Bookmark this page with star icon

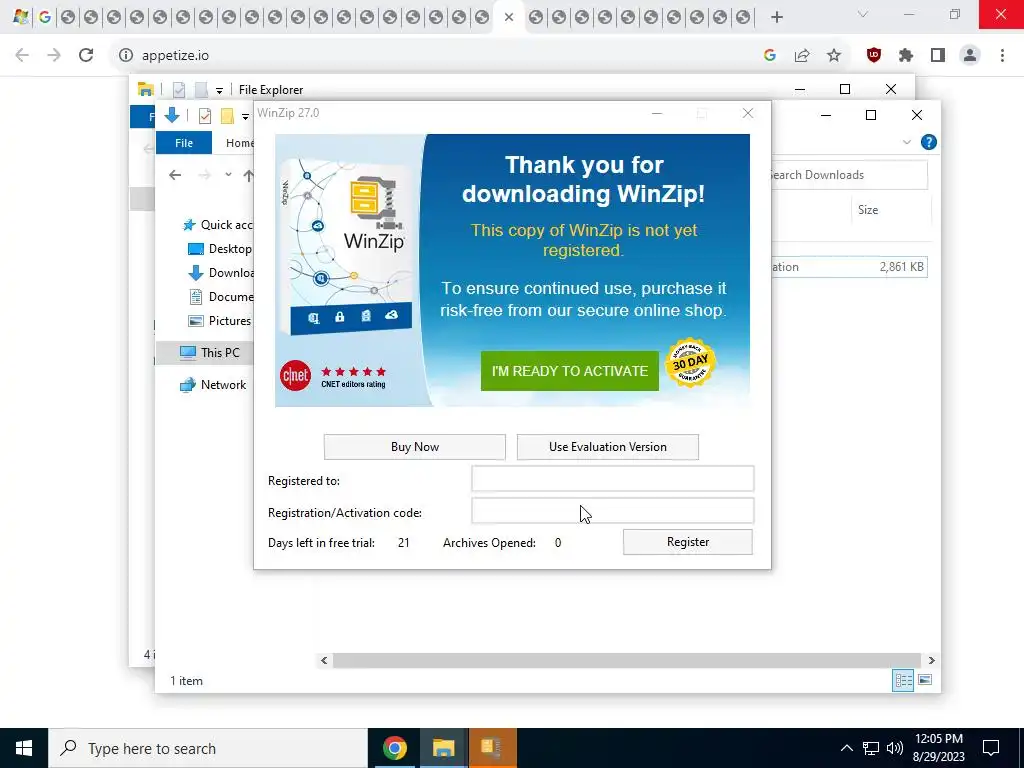(x=833, y=56)
